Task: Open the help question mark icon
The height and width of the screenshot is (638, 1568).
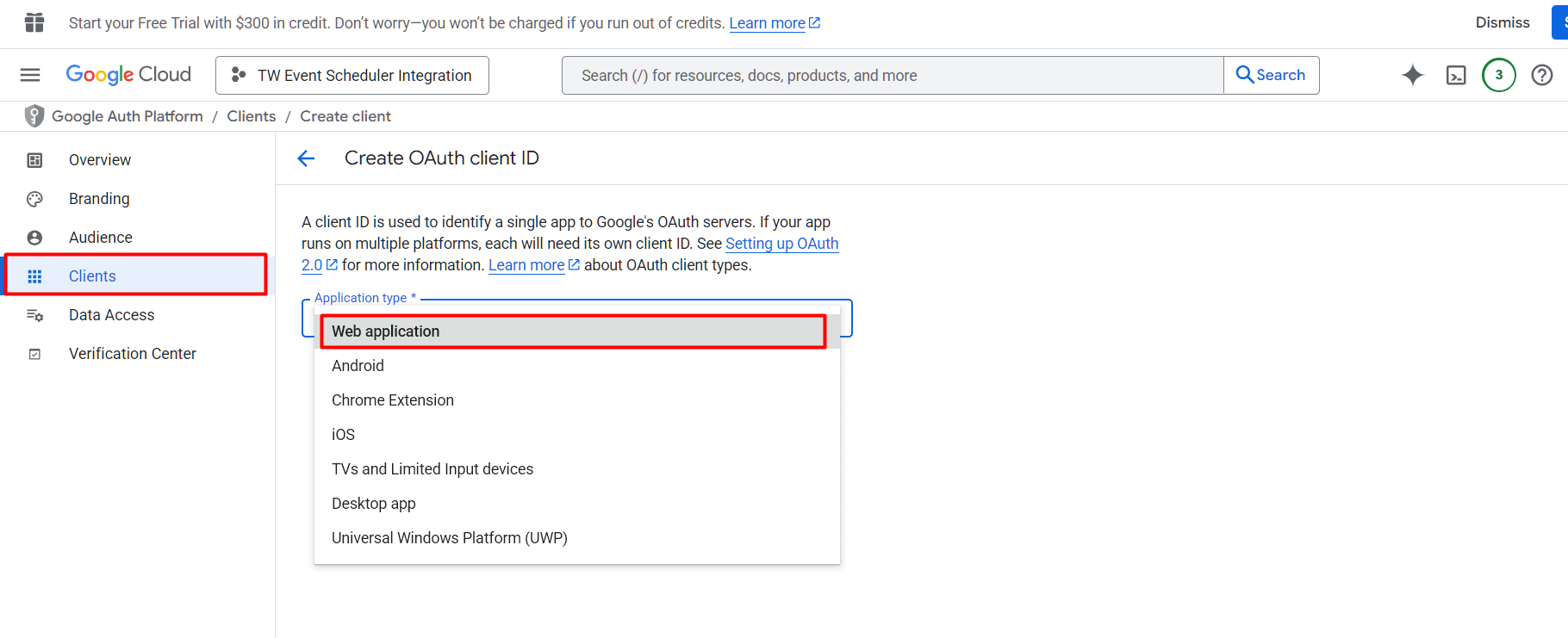Action: (1542, 75)
